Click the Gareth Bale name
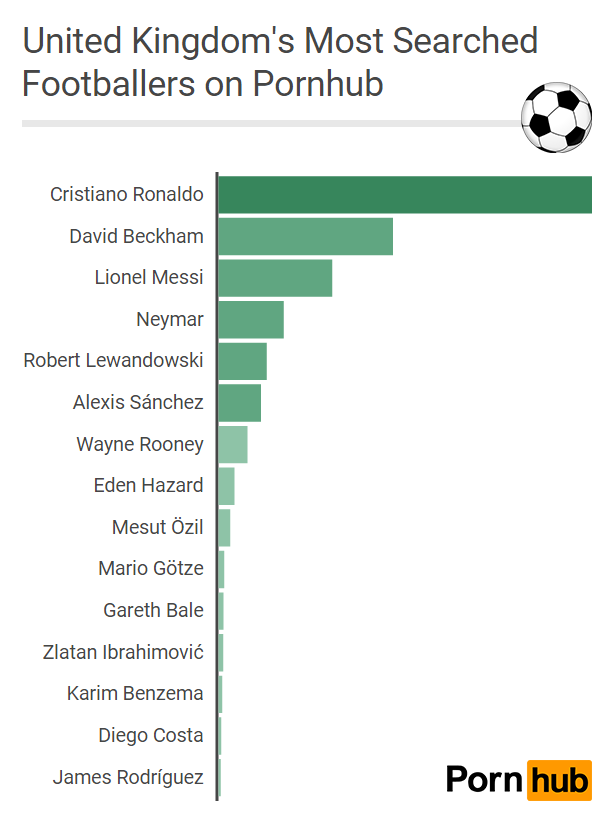Image resolution: width=615 pixels, height=827 pixels. 153,610
